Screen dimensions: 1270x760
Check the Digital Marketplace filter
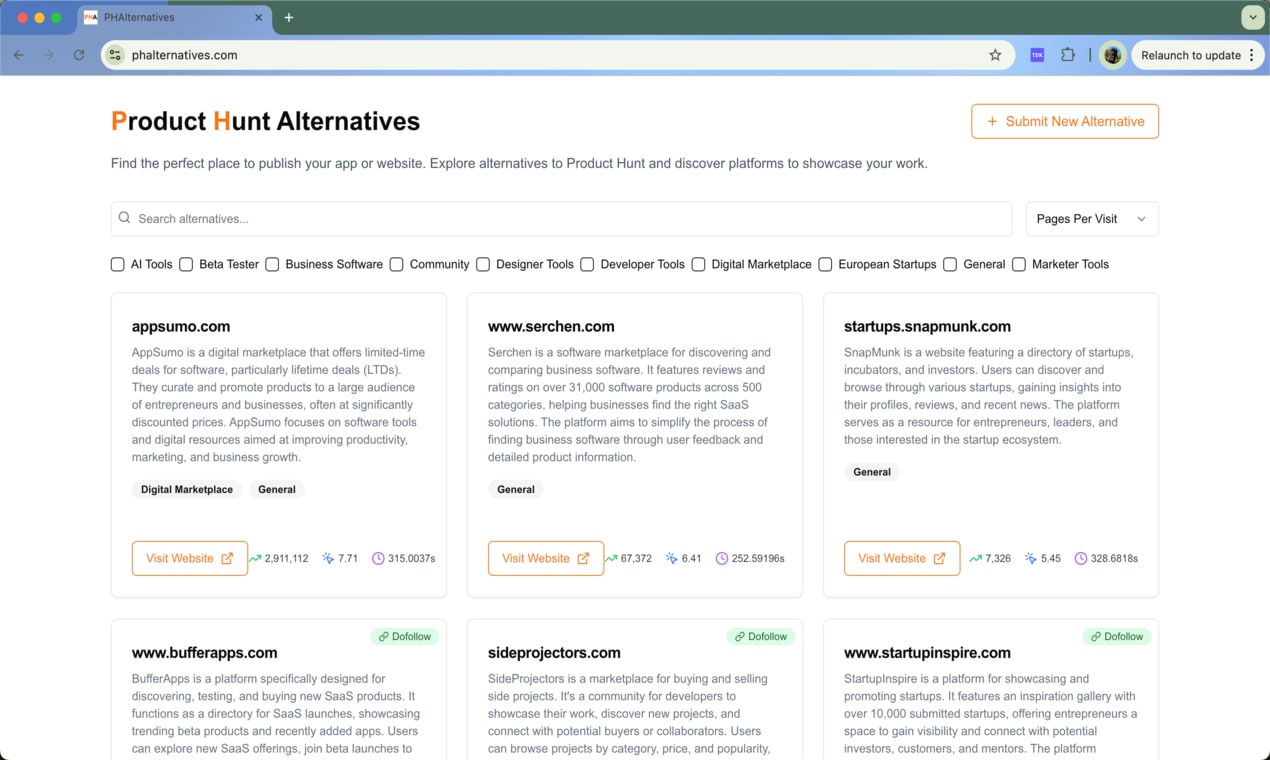pos(698,264)
